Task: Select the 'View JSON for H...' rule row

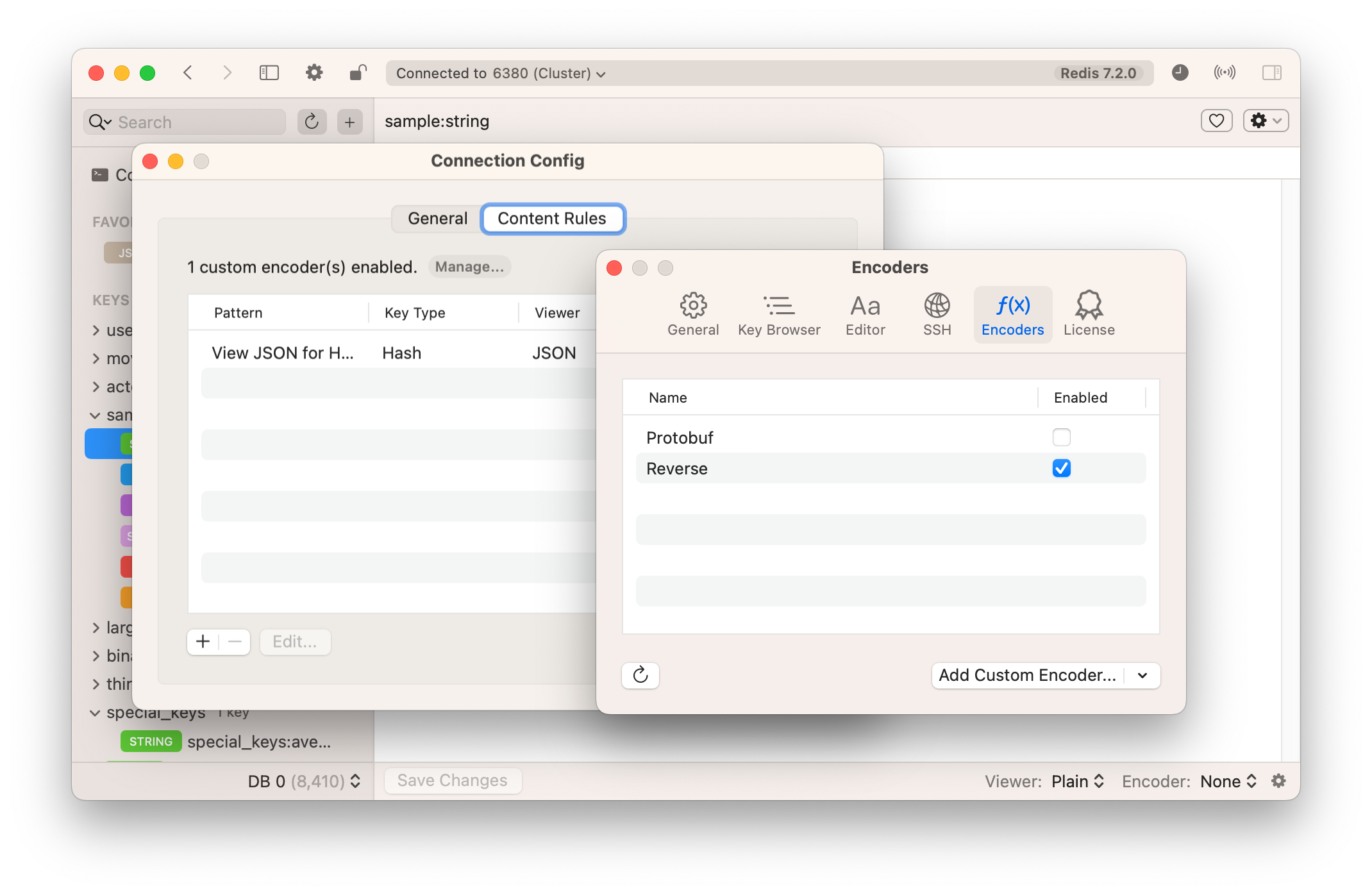Action: click(392, 353)
